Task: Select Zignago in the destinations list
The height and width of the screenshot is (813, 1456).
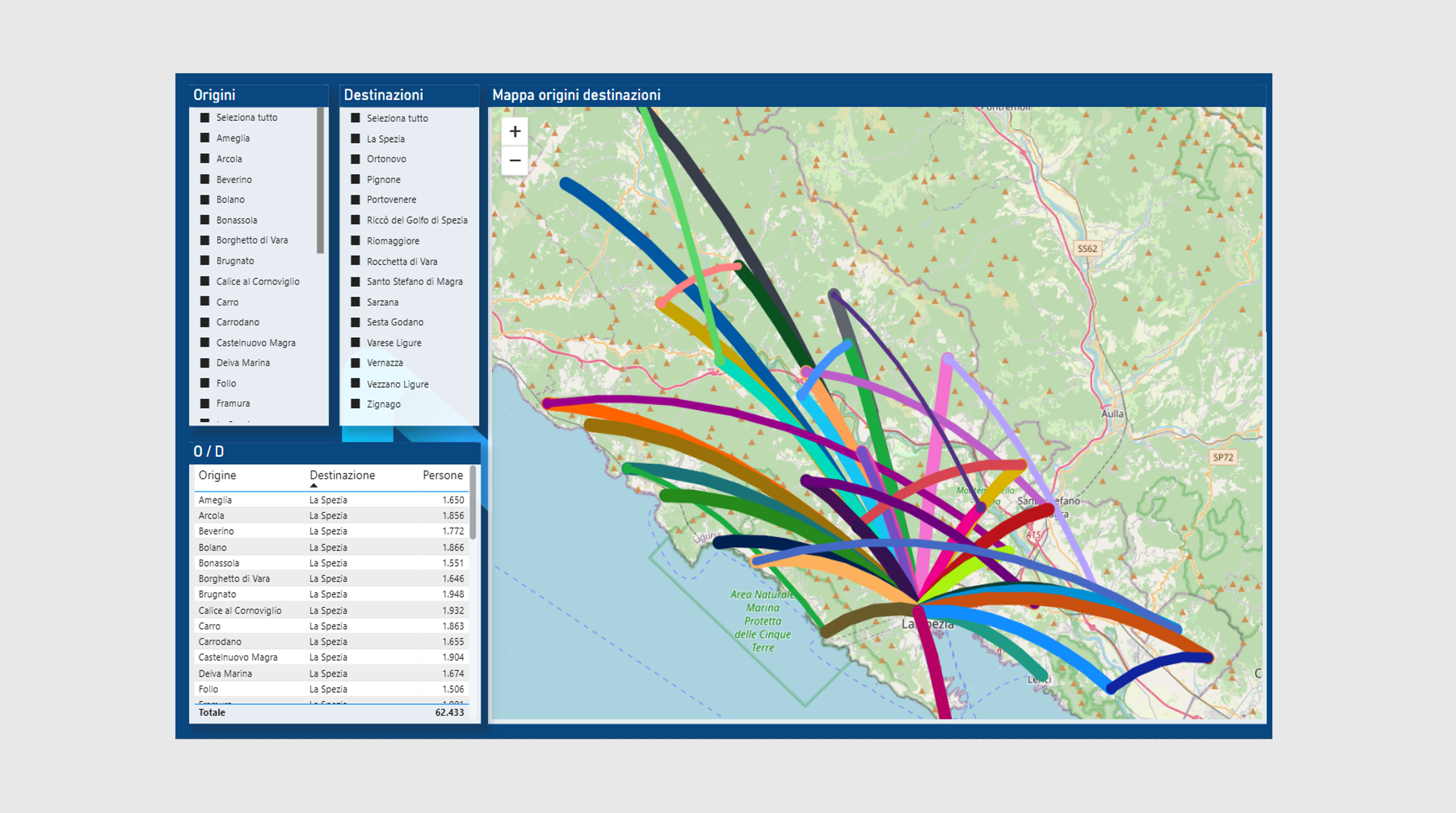Action: 355,404
